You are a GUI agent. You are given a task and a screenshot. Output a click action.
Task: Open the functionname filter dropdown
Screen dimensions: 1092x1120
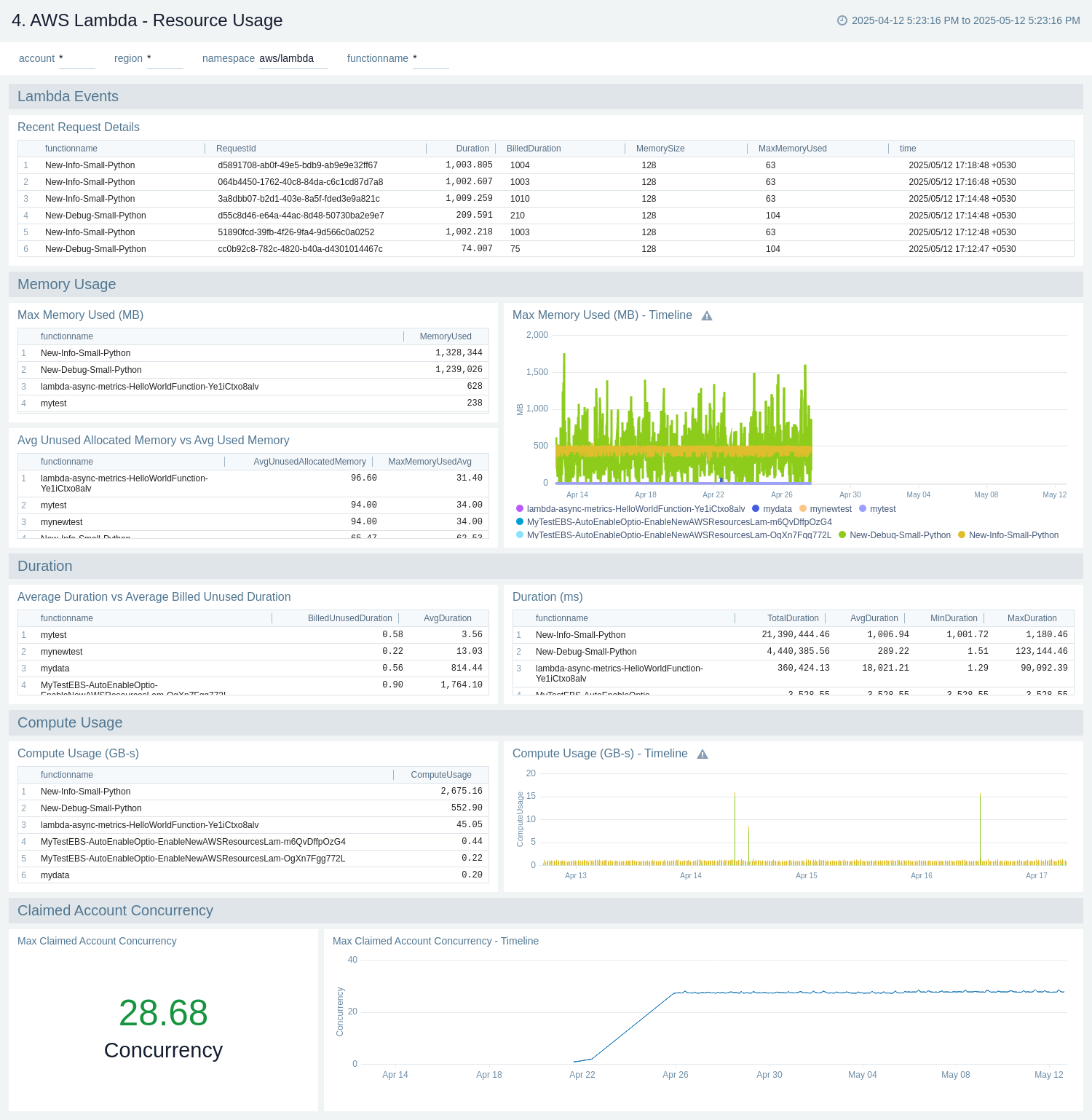pos(431,58)
